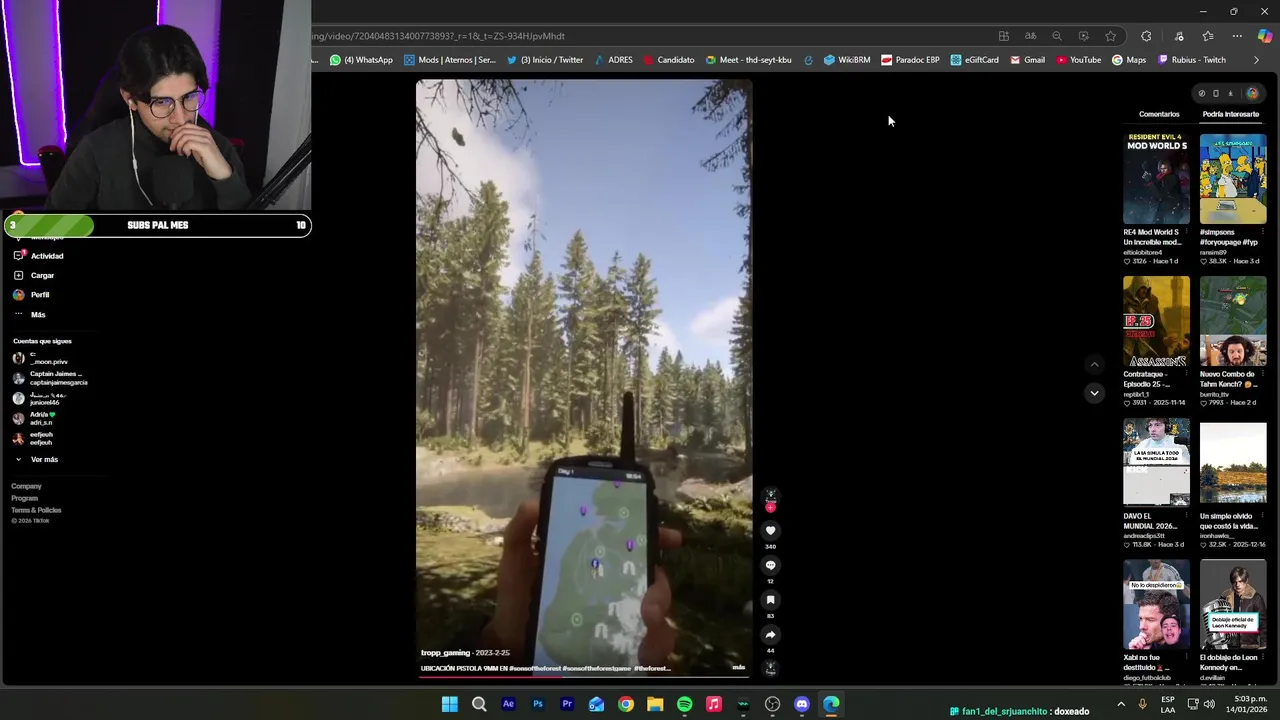Click the phone icon in the floating pill
The height and width of the screenshot is (720, 1280).
point(1216,93)
